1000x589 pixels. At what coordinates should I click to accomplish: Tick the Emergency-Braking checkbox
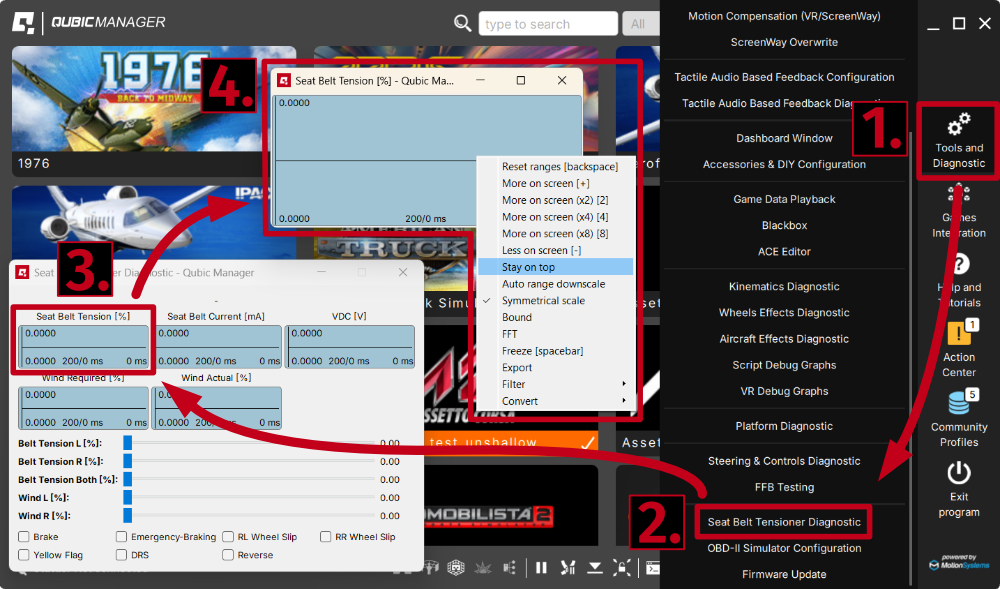pos(122,537)
